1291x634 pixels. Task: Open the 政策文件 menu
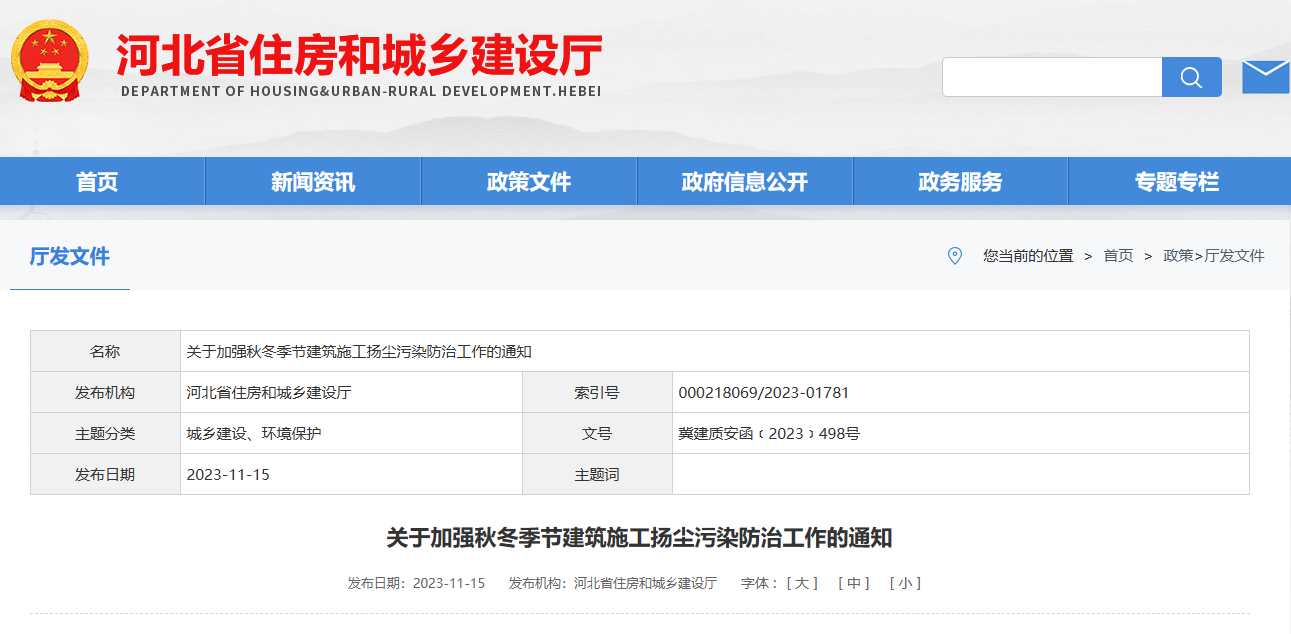528,181
